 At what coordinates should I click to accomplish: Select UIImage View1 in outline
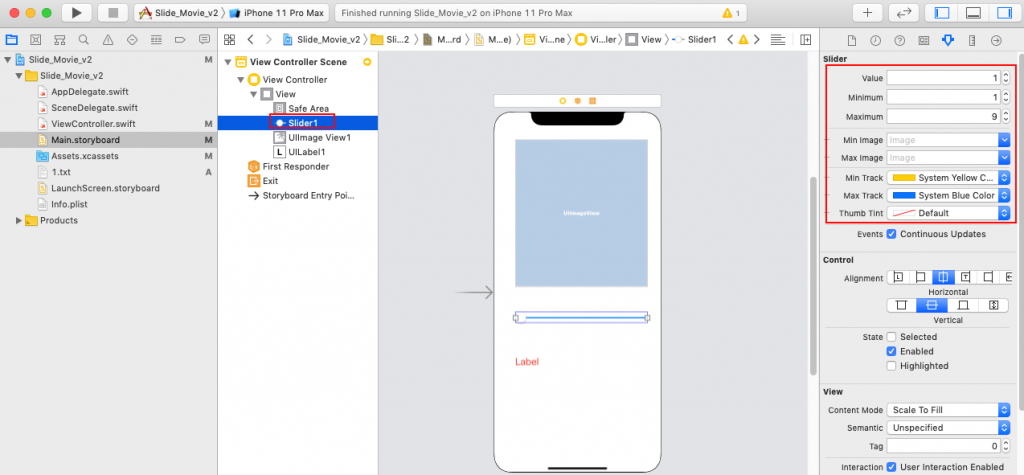[319, 138]
